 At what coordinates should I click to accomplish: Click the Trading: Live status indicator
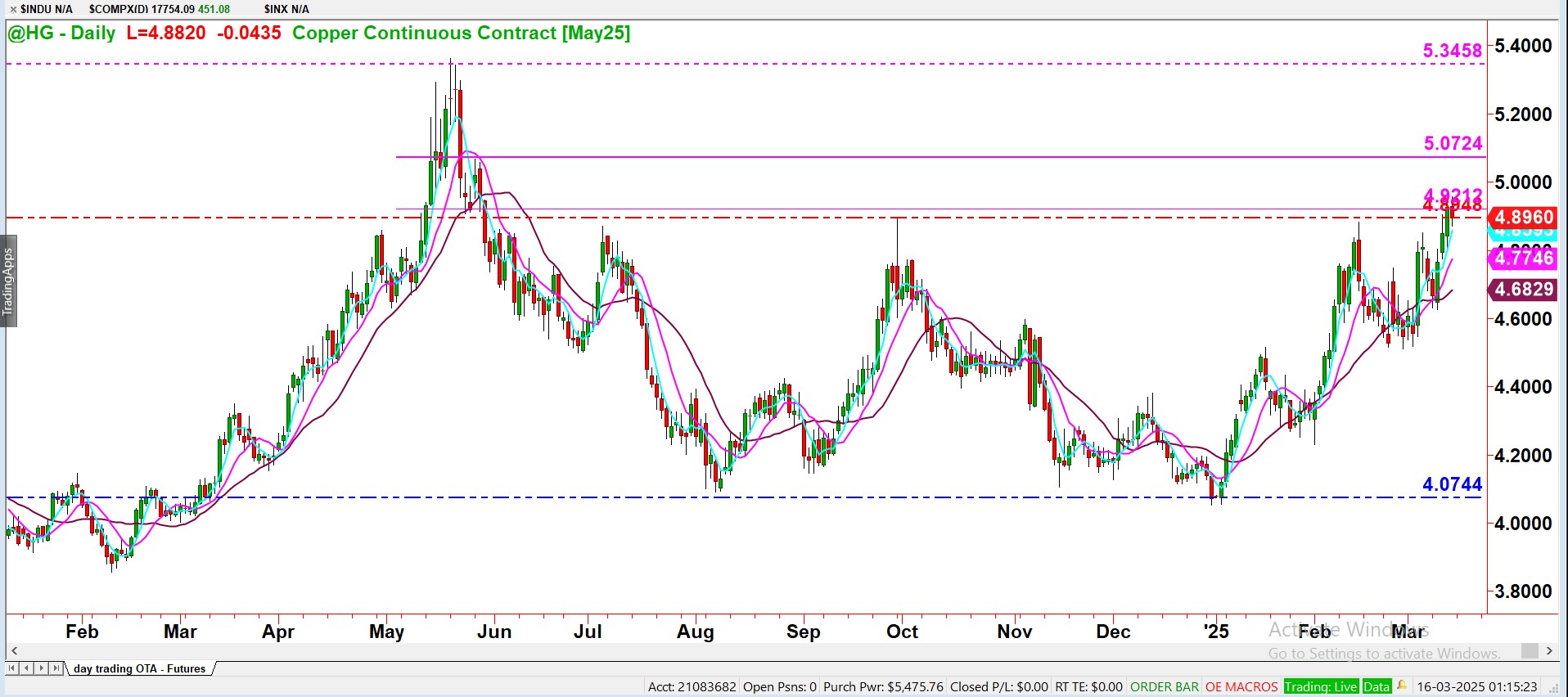pos(1320,687)
